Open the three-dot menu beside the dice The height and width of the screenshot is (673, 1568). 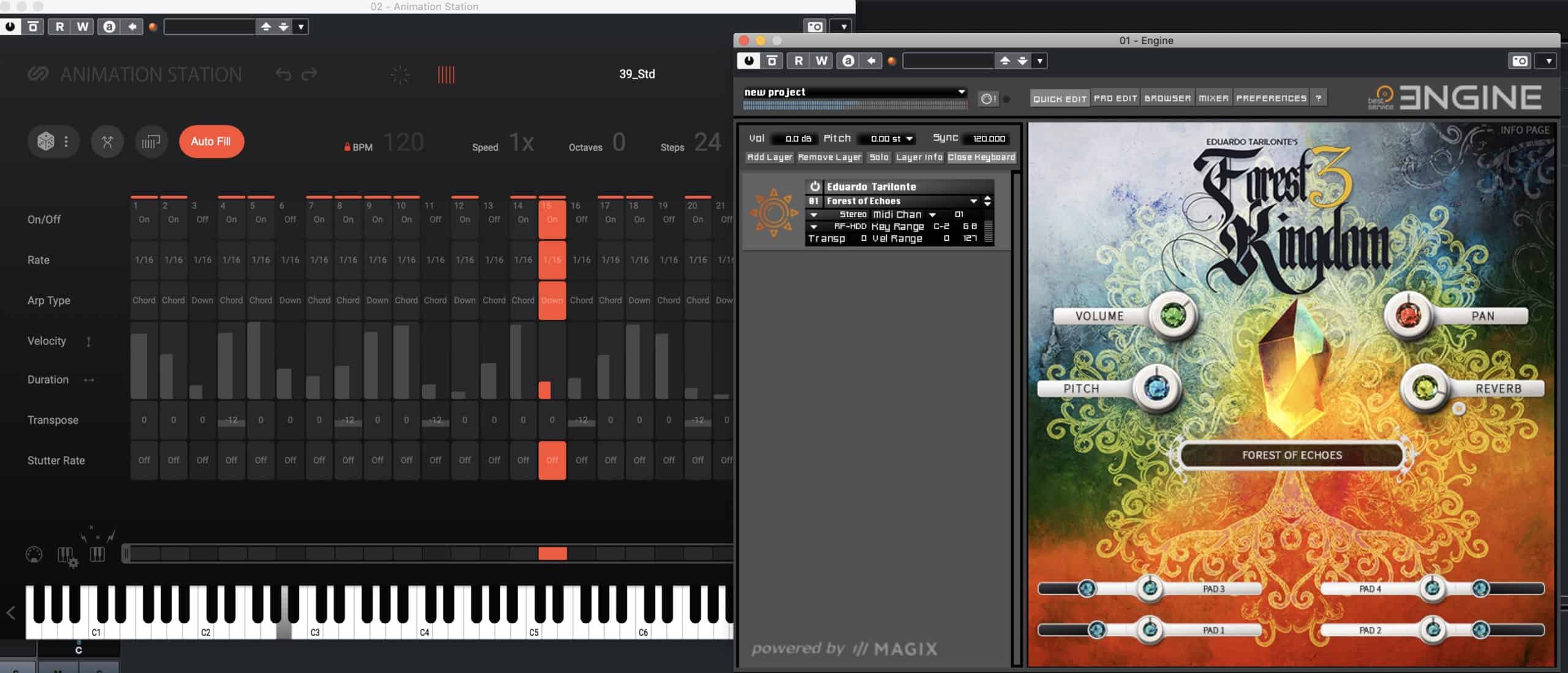pos(66,142)
